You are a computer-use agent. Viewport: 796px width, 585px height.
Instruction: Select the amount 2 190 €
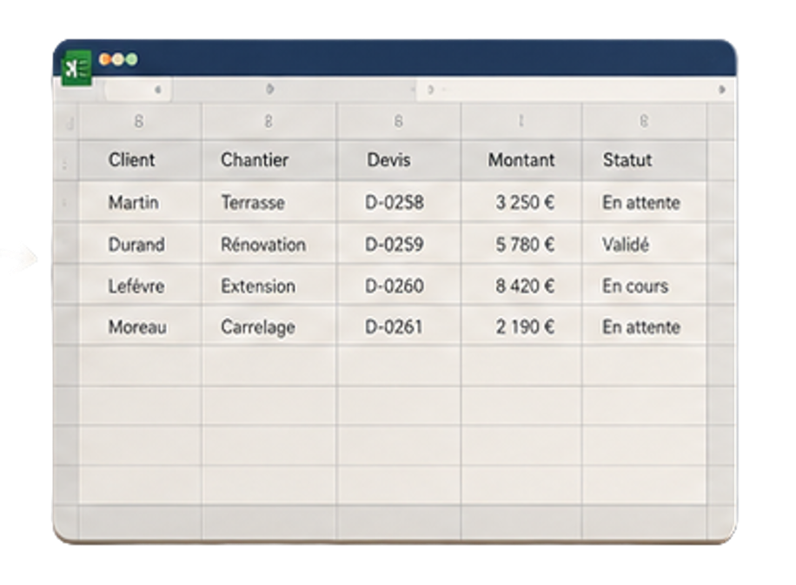525,327
